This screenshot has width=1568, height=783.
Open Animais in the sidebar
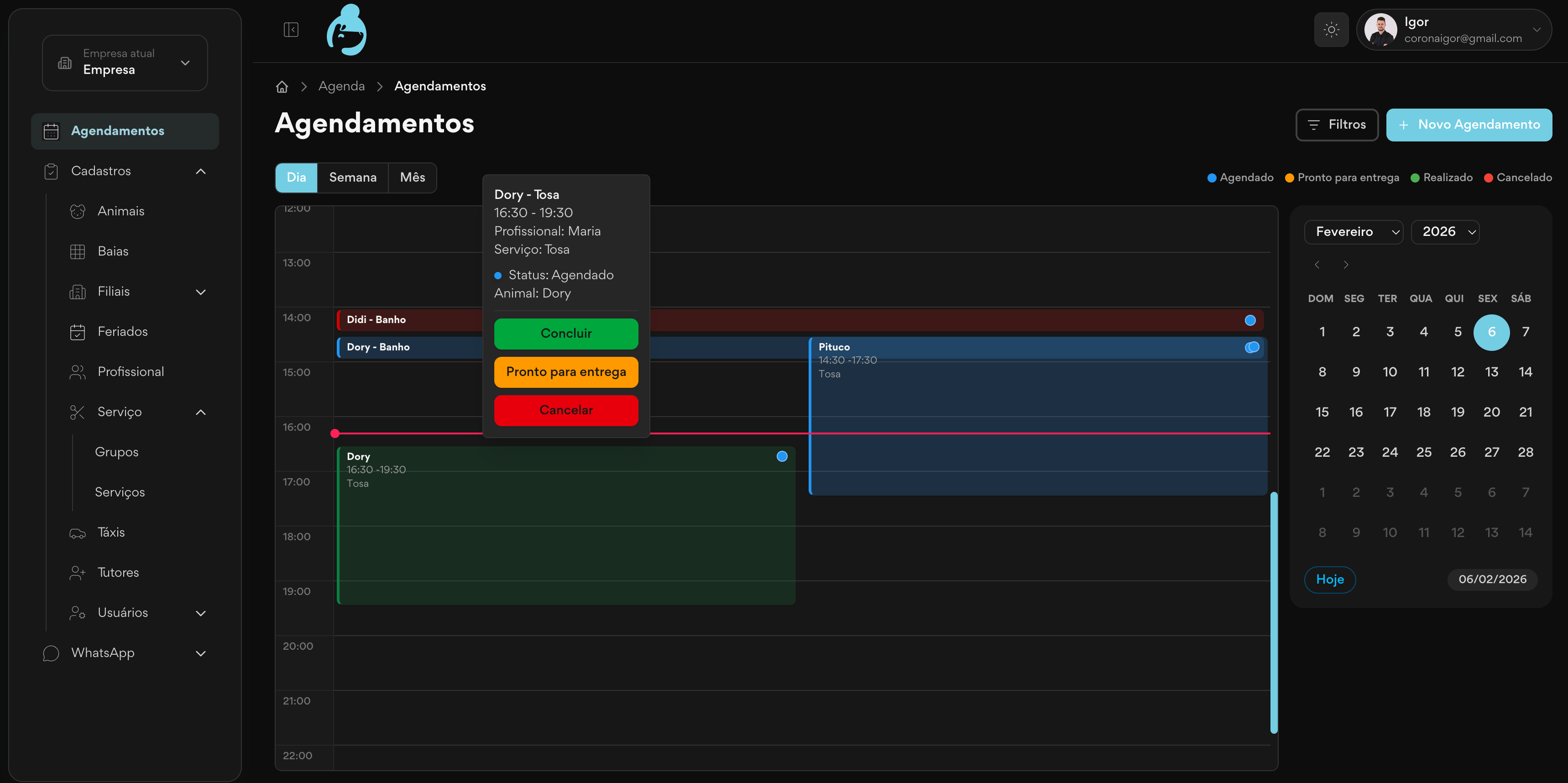pyautogui.click(x=120, y=211)
